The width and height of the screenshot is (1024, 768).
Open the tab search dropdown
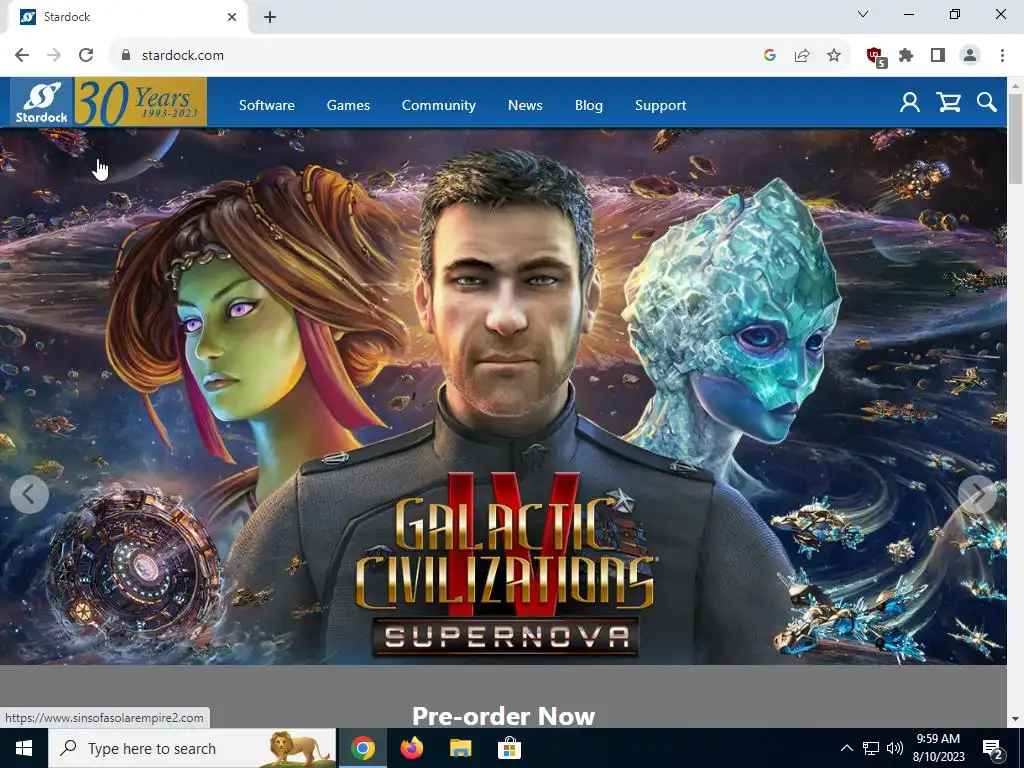[863, 14]
